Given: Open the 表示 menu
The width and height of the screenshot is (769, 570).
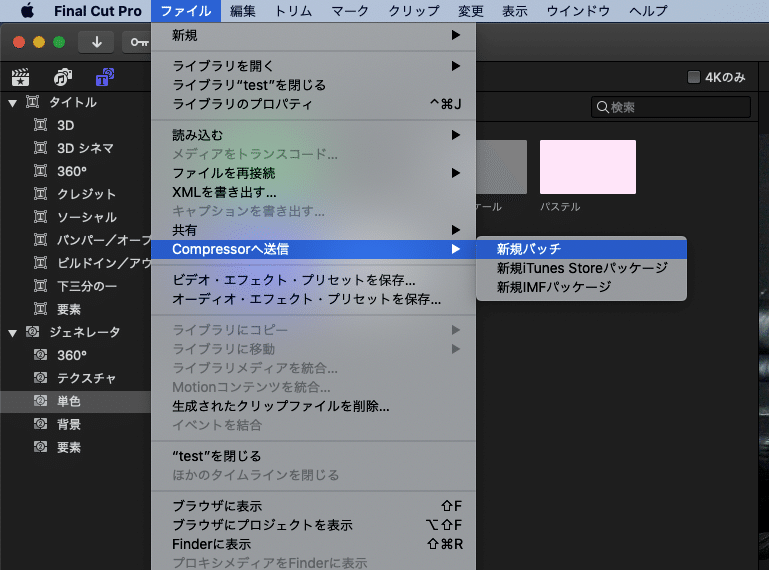Looking at the screenshot, I should [x=515, y=11].
